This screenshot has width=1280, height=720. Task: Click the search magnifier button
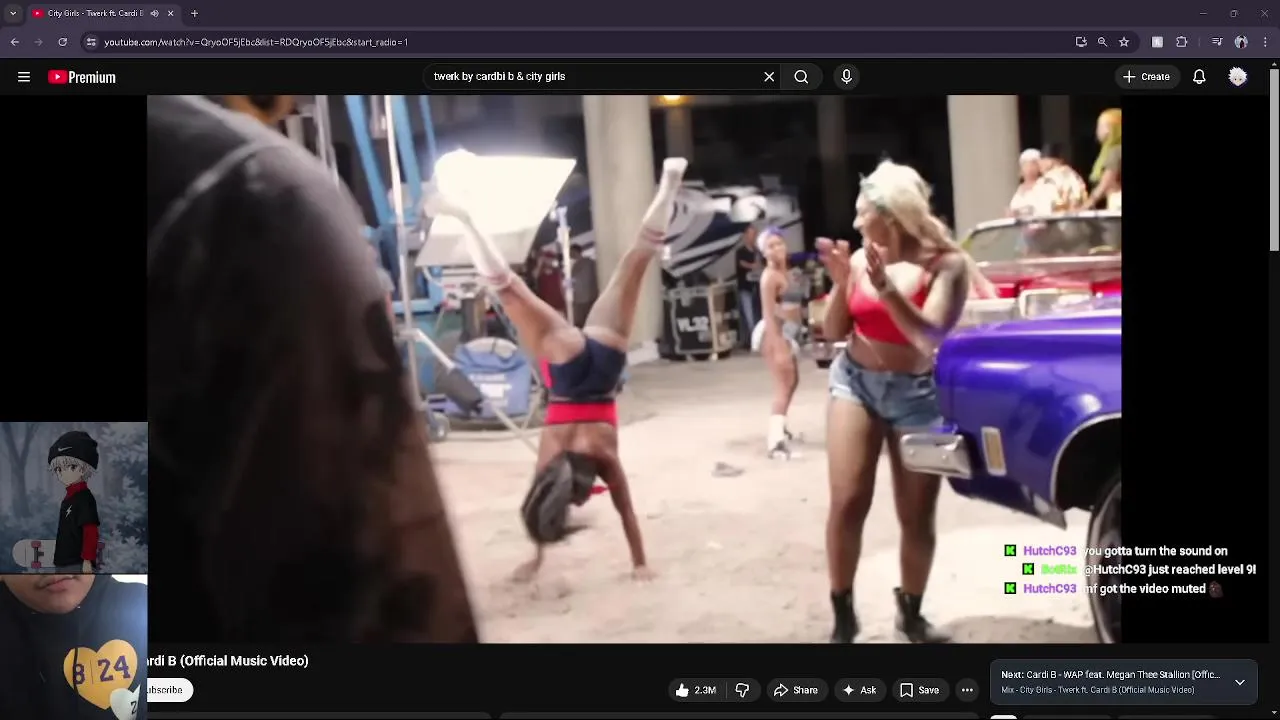(801, 77)
